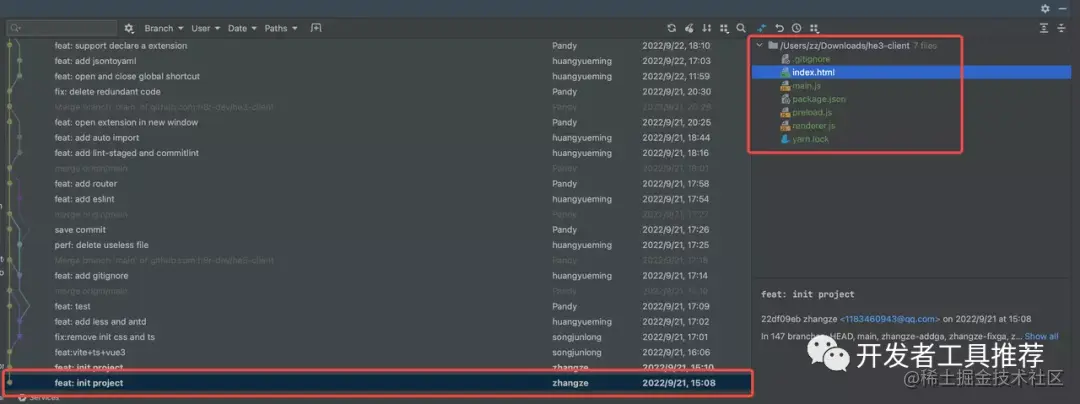Select commit 'feat: add jsontoyaml'
Viewport: 1080px width, 404px height.
pyautogui.click(x=96, y=61)
